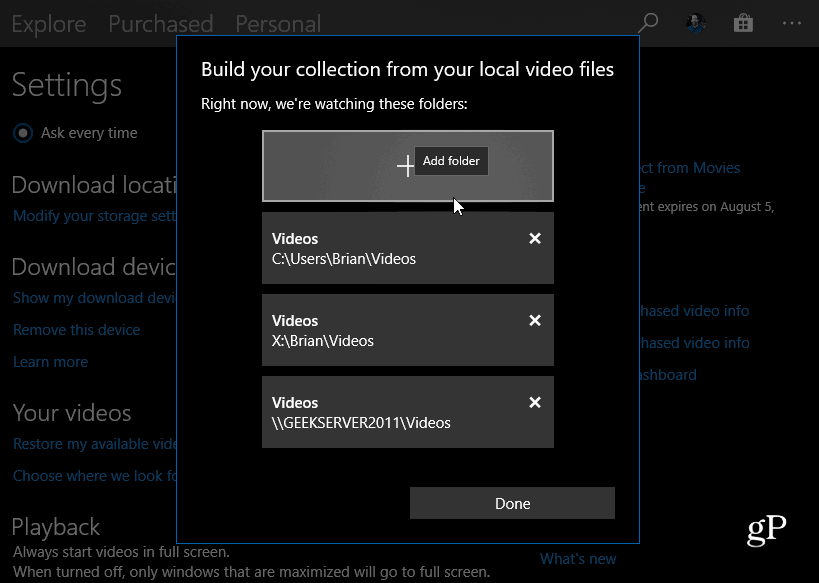The height and width of the screenshot is (583, 819).
Task: Switch to the Purchased tab
Action: pyautogui.click(x=160, y=23)
